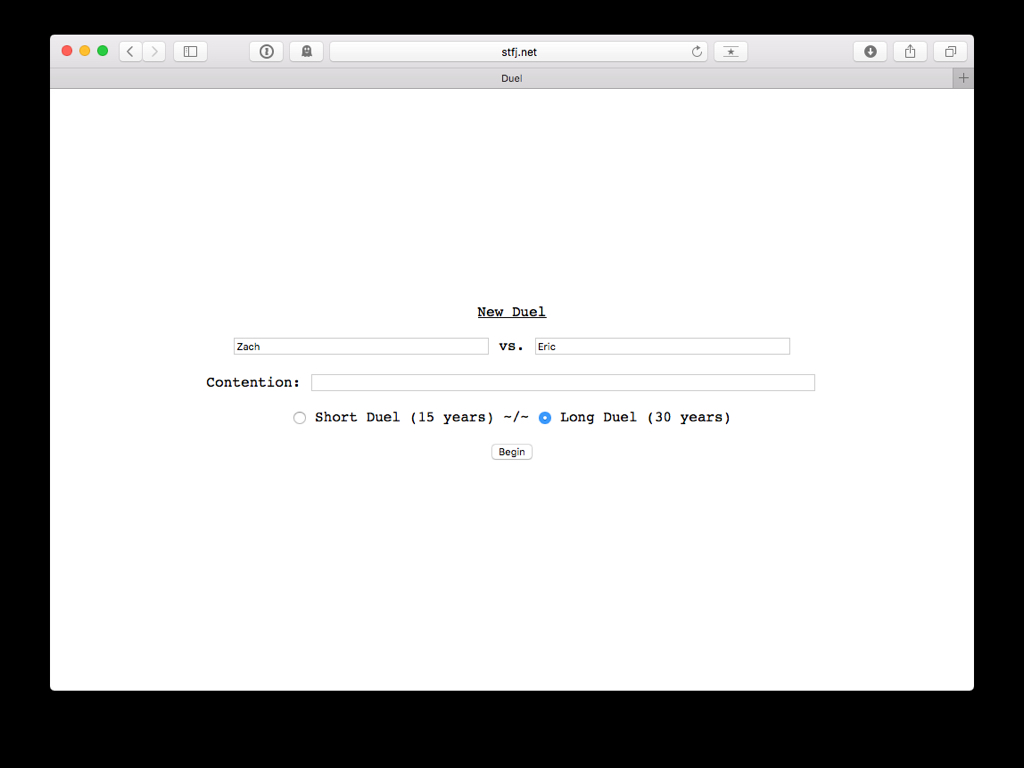Image resolution: width=1024 pixels, height=768 pixels.
Task: Open the Ghostery ghost extension icon
Action: pyautogui.click(x=306, y=52)
